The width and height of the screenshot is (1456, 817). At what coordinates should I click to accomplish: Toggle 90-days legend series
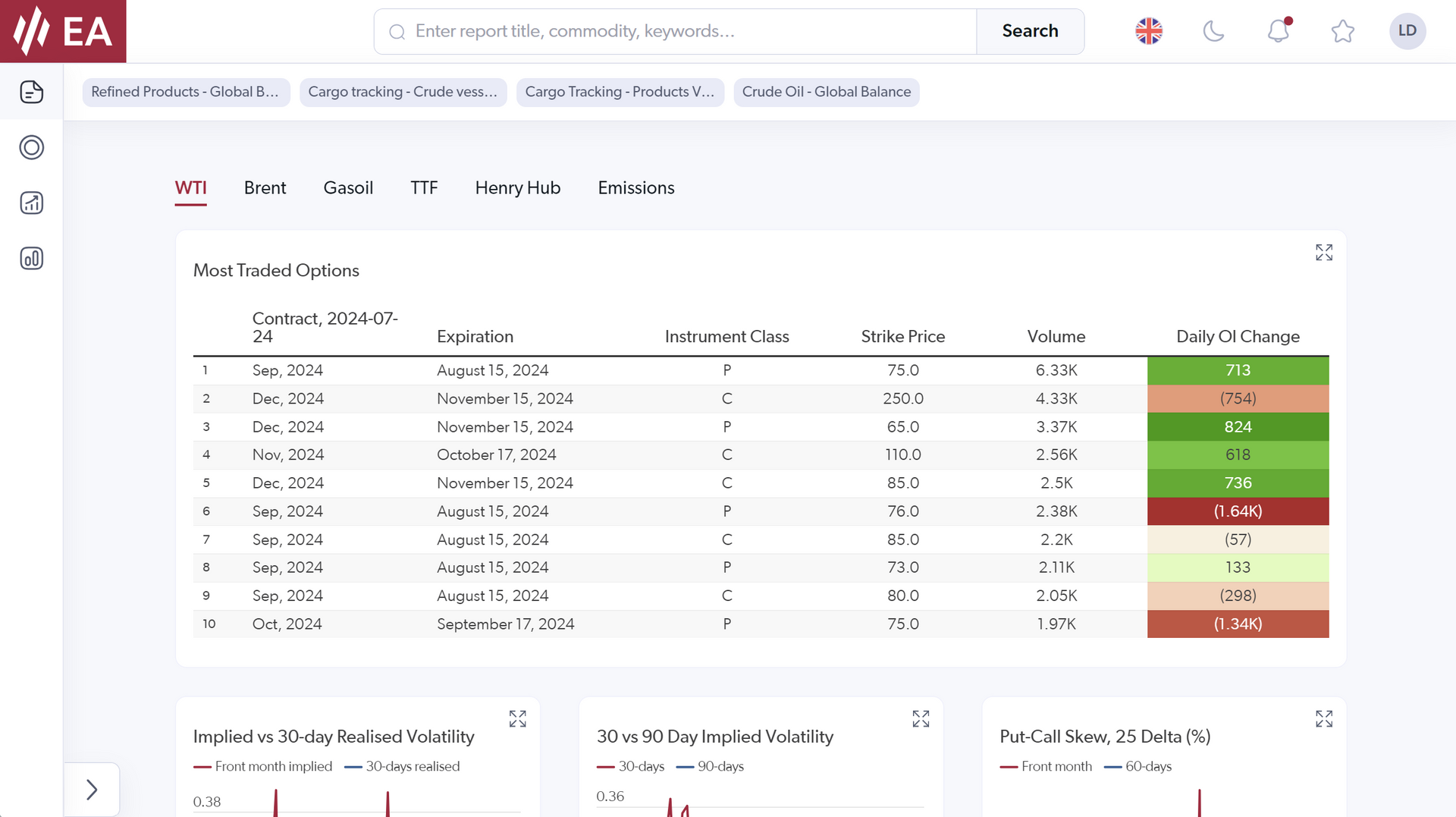tap(710, 766)
